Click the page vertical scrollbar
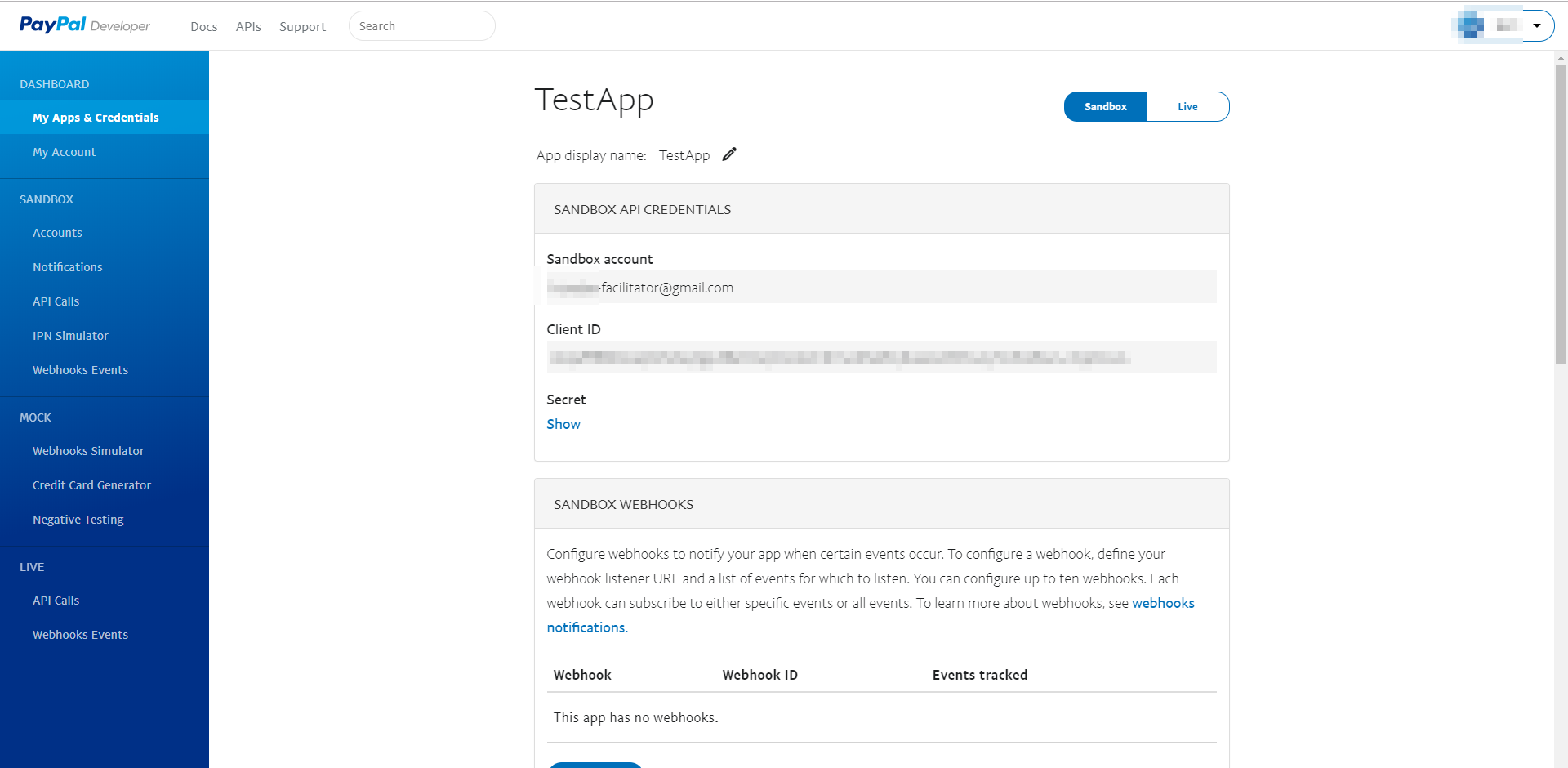The image size is (1568, 768). pyautogui.click(x=1561, y=212)
